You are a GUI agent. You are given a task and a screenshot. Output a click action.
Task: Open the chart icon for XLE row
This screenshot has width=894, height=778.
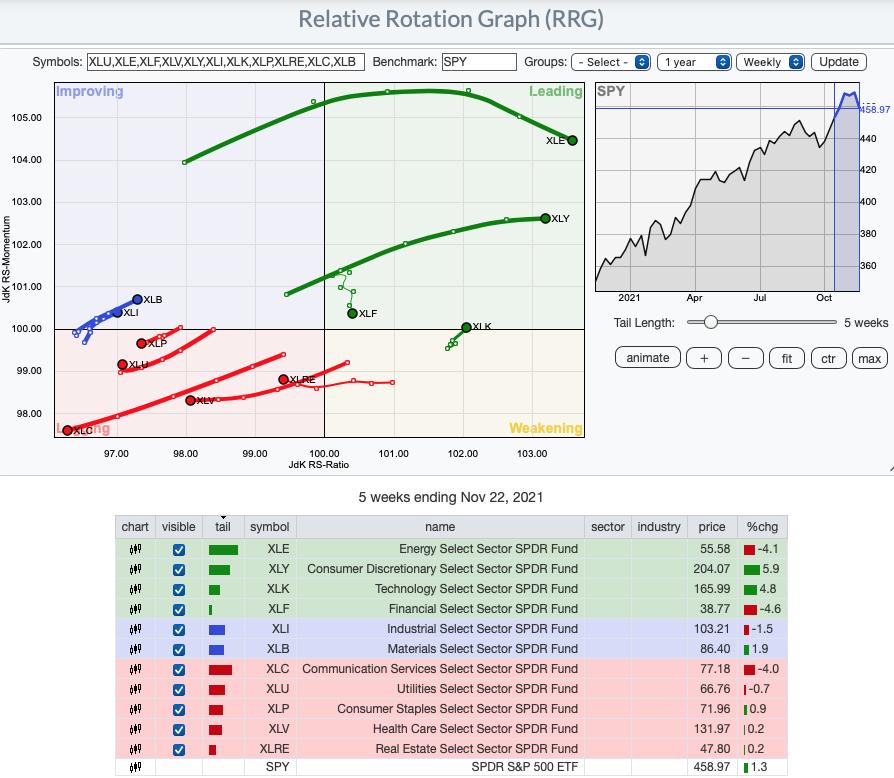tap(135, 549)
